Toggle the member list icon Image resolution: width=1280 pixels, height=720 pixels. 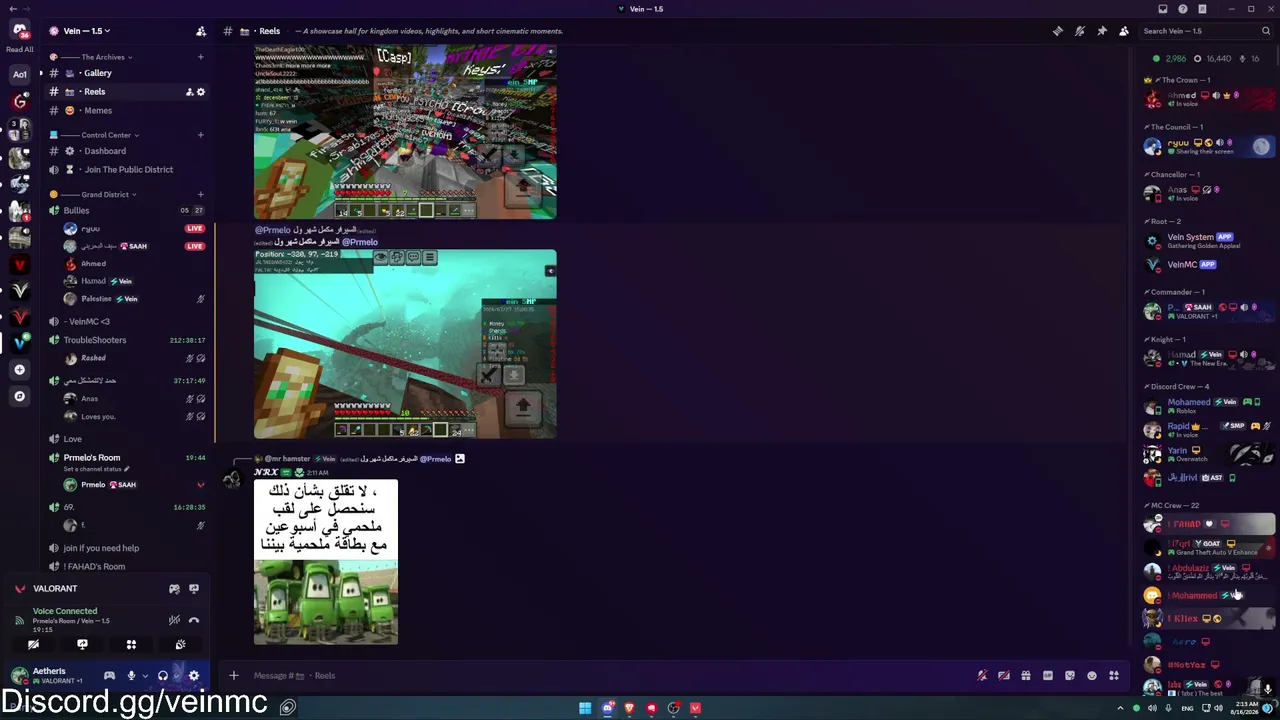[x=1124, y=31]
